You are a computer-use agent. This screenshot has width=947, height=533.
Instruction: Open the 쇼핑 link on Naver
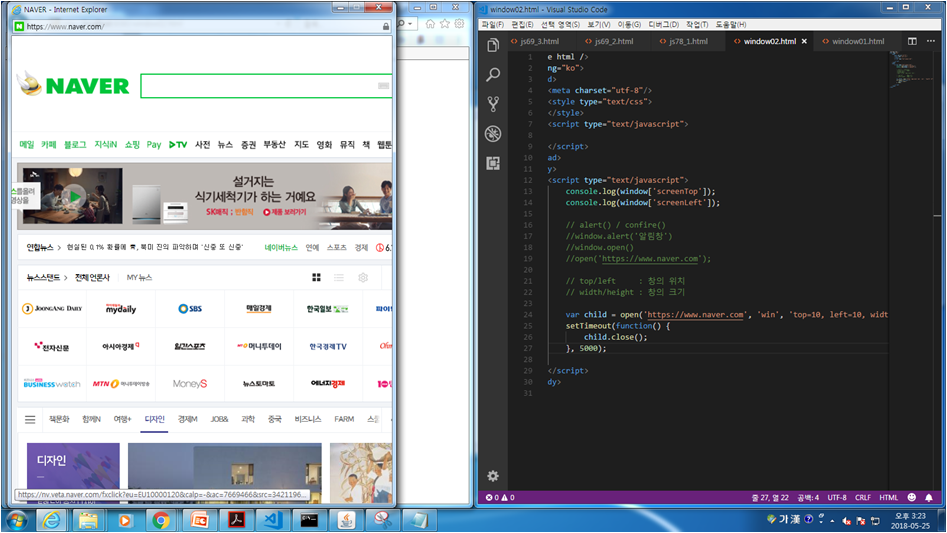[132, 145]
